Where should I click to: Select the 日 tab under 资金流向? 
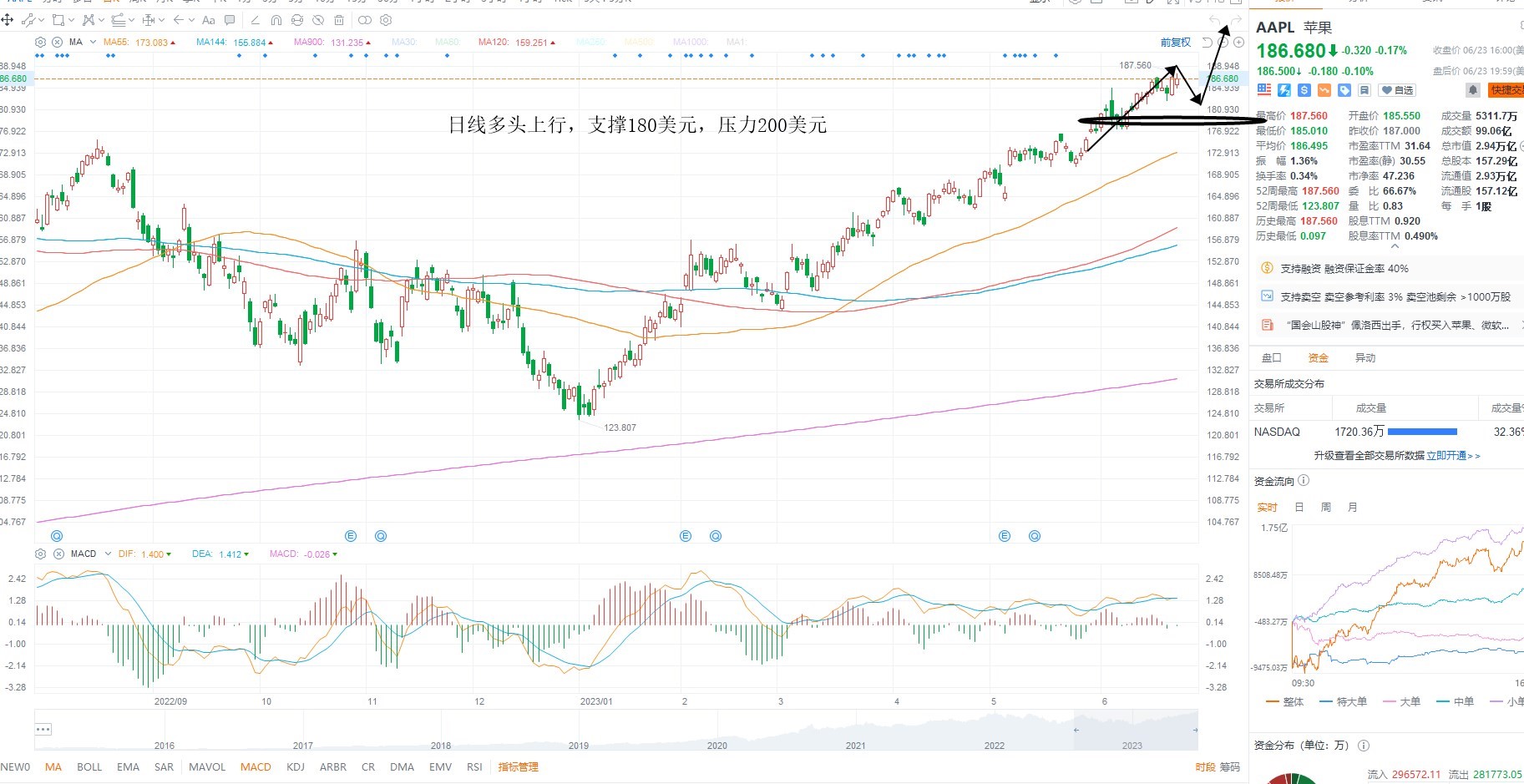tap(1299, 507)
